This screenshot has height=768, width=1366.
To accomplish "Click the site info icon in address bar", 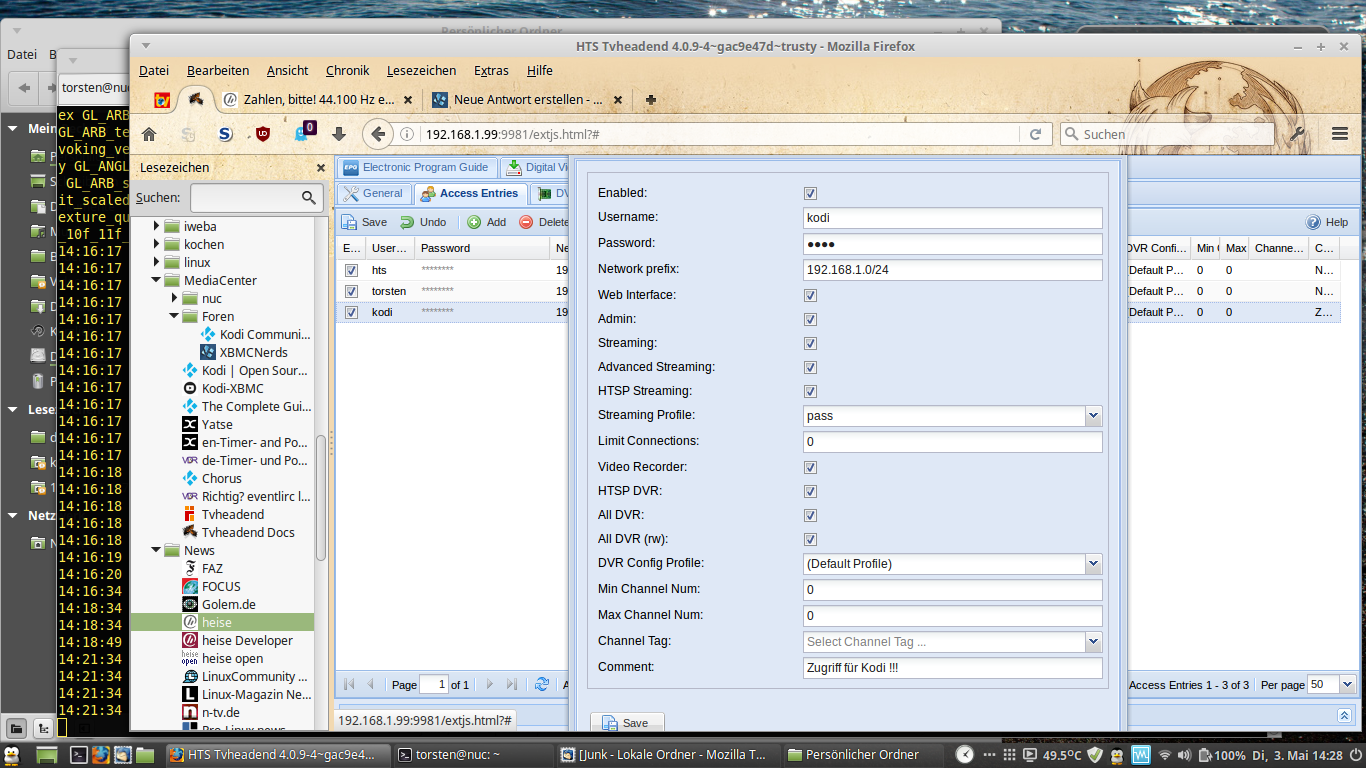I will (407, 134).
